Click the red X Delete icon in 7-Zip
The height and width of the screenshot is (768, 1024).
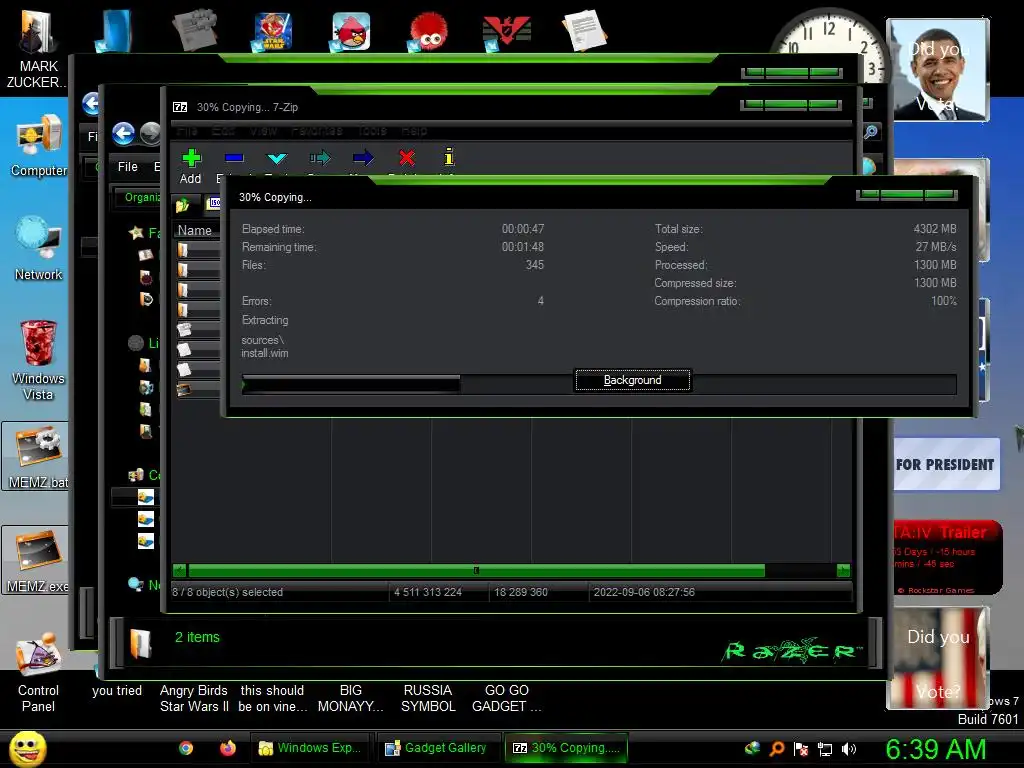tap(406, 158)
